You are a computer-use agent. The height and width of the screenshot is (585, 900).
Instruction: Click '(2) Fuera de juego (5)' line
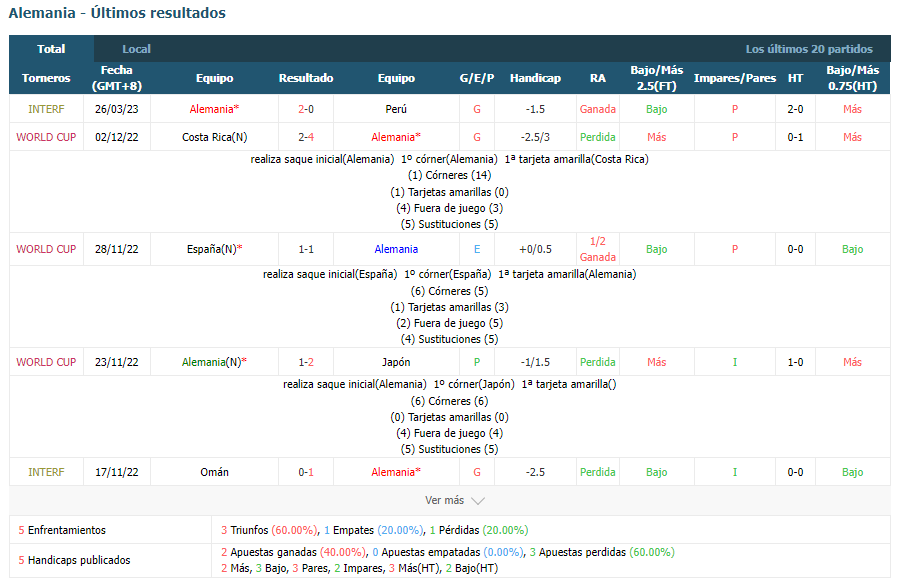coord(449,323)
